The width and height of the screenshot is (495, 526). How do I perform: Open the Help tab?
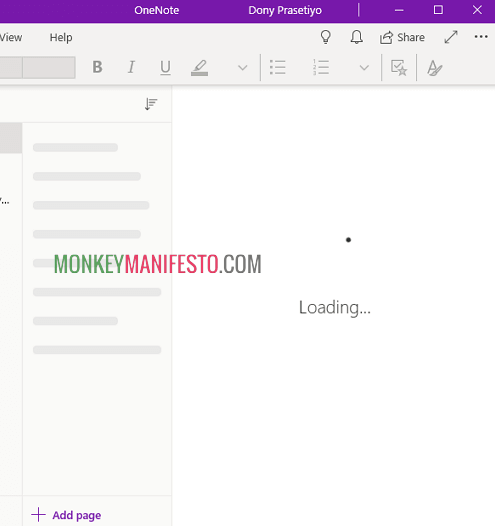[x=61, y=37]
